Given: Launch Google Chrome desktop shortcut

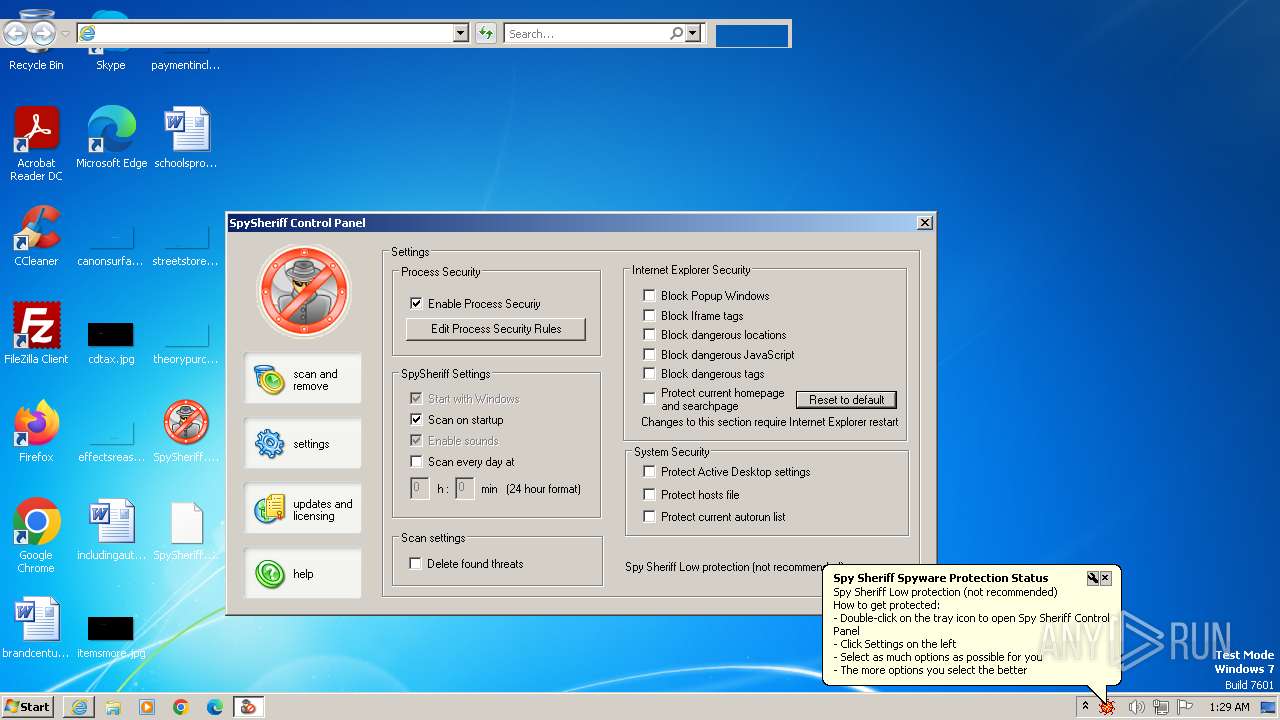Looking at the screenshot, I should coord(36,536).
